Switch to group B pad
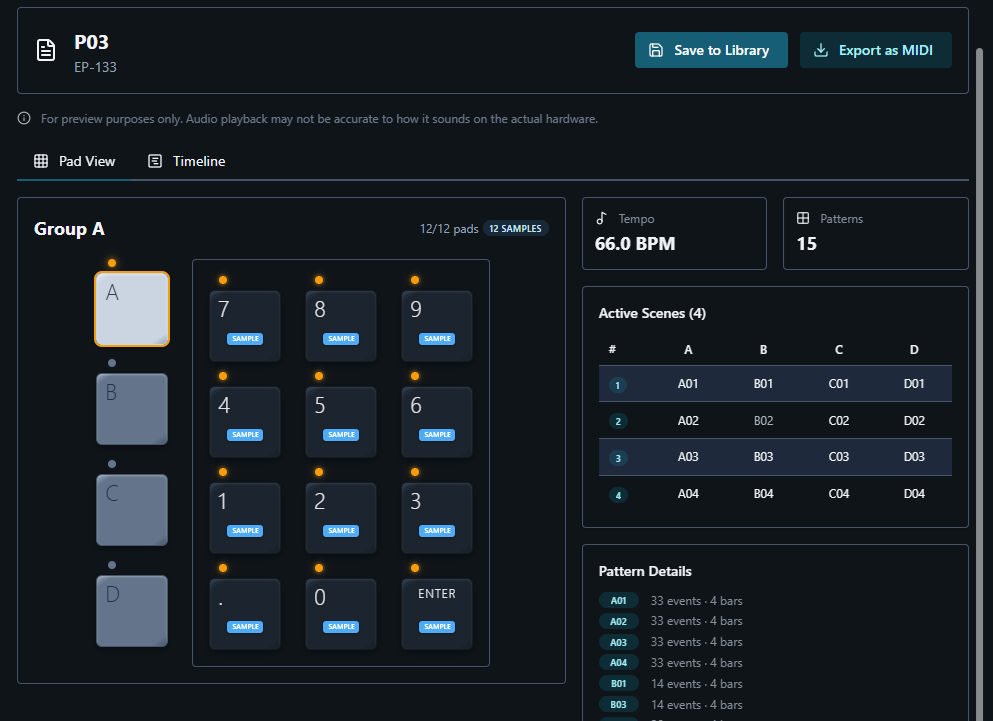Viewport: 993px width, 721px height. pos(132,409)
